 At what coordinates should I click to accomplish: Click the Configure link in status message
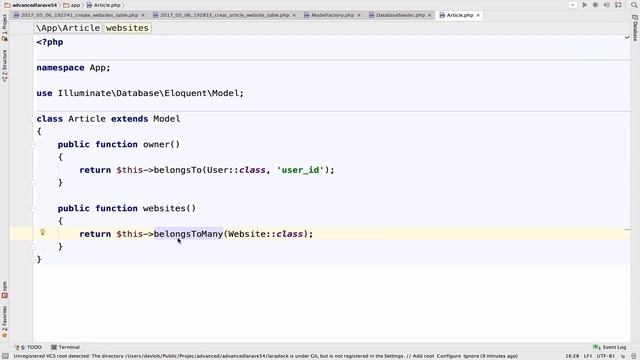pos(449,356)
